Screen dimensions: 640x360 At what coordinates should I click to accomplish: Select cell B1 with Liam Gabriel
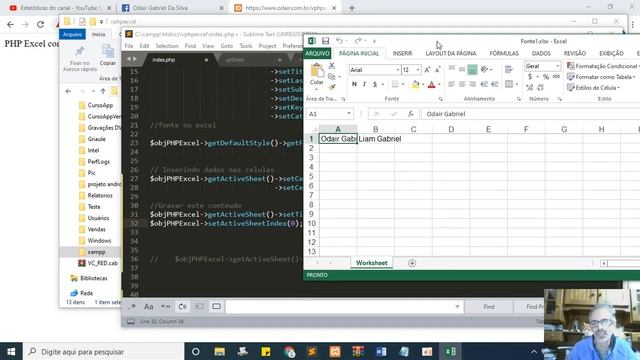coord(376,139)
